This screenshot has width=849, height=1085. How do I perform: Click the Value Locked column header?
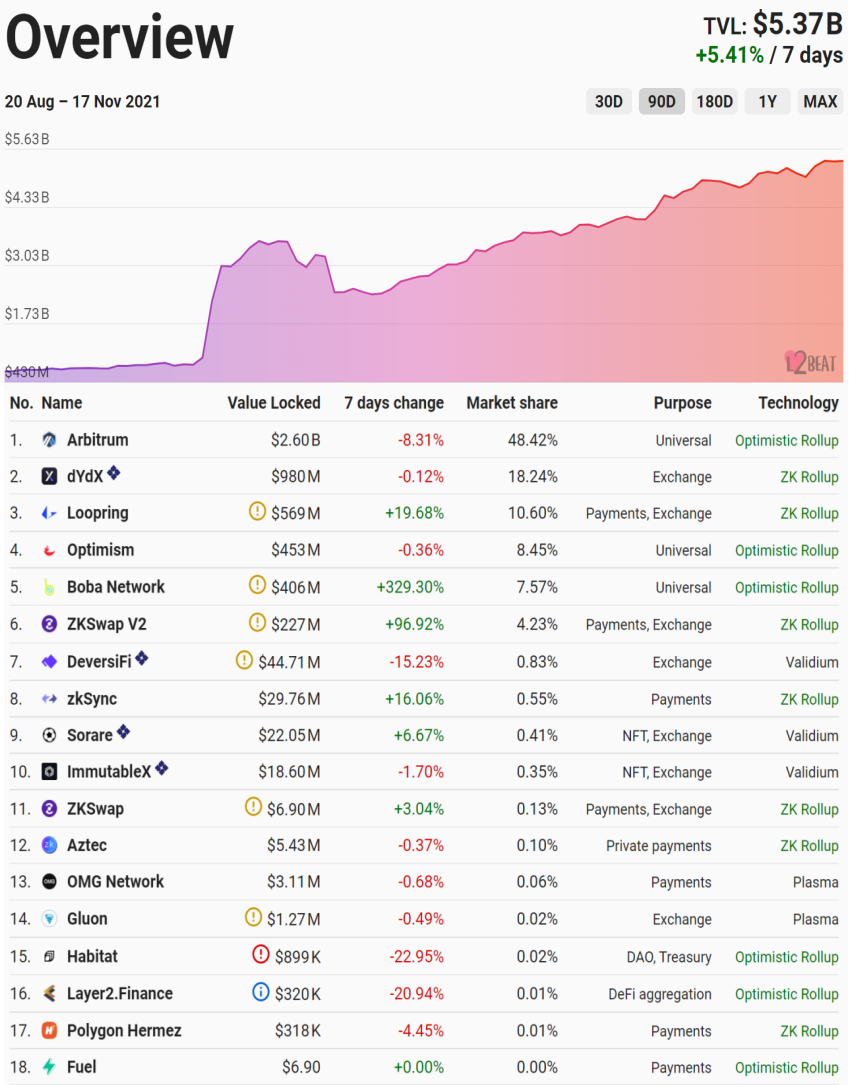(274, 403)
